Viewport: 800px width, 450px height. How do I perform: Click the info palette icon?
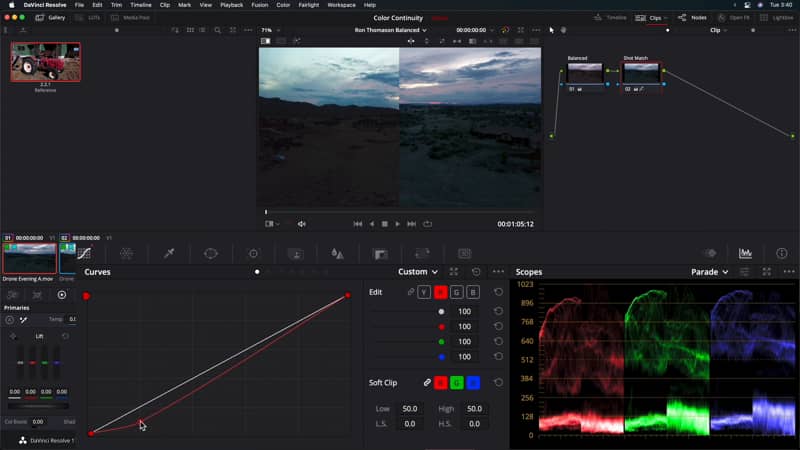tap(782, 254)
